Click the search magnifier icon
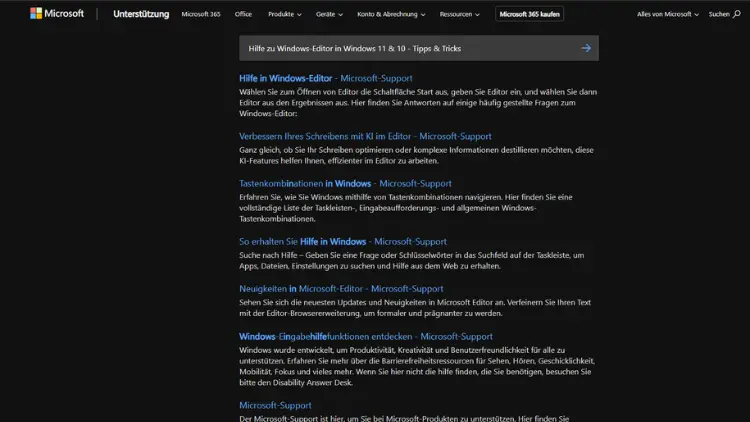This screenshot has height=422, width=750. click(737, 14)
